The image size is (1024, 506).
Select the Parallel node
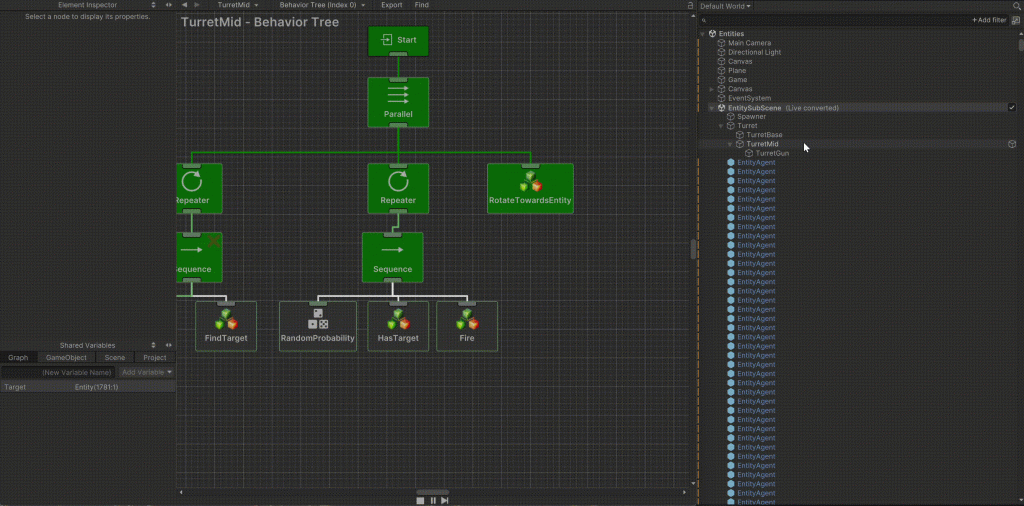pos(398,101)
